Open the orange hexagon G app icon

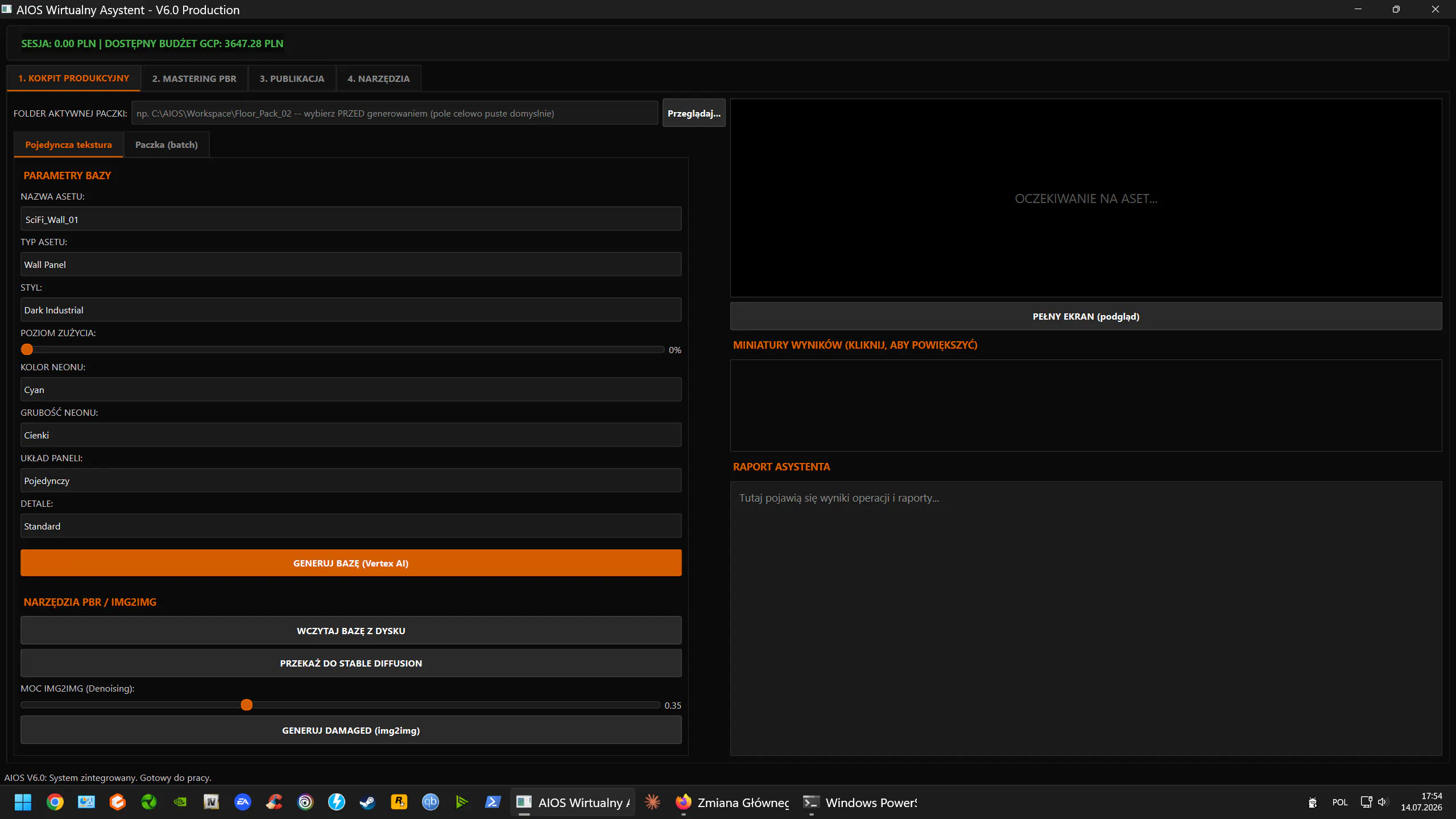[118, 802]
